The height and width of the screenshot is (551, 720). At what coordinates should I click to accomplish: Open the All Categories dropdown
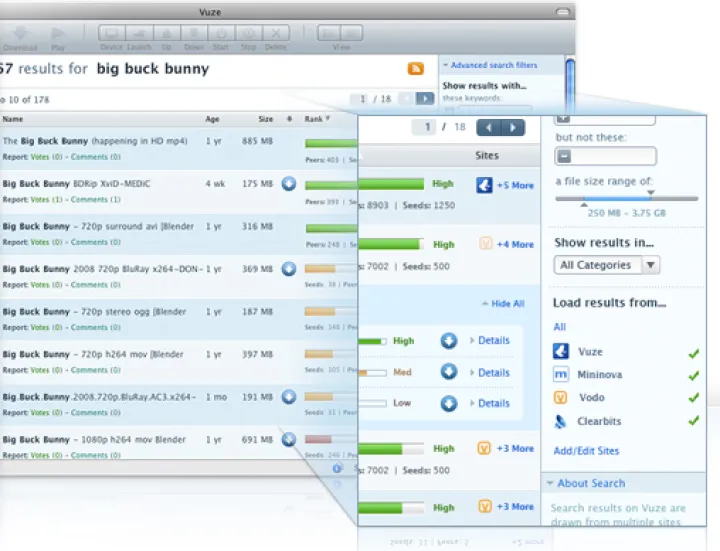[x=607, y=265]
